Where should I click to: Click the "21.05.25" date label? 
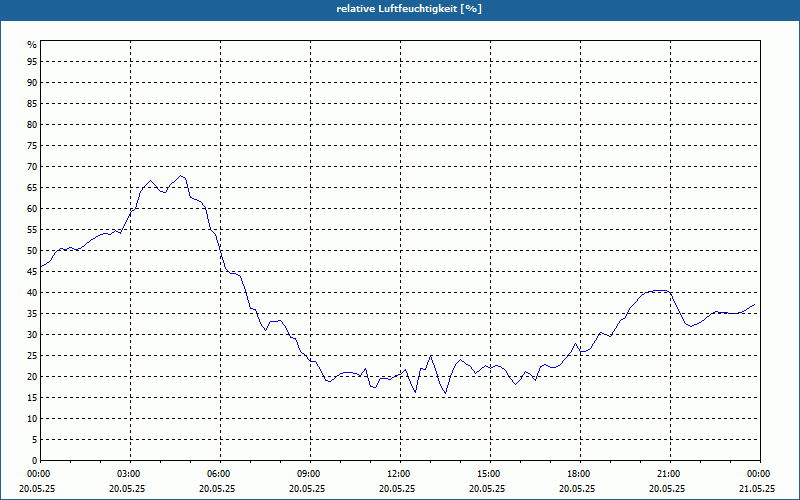pyautogui.click(x=757, y=488)
